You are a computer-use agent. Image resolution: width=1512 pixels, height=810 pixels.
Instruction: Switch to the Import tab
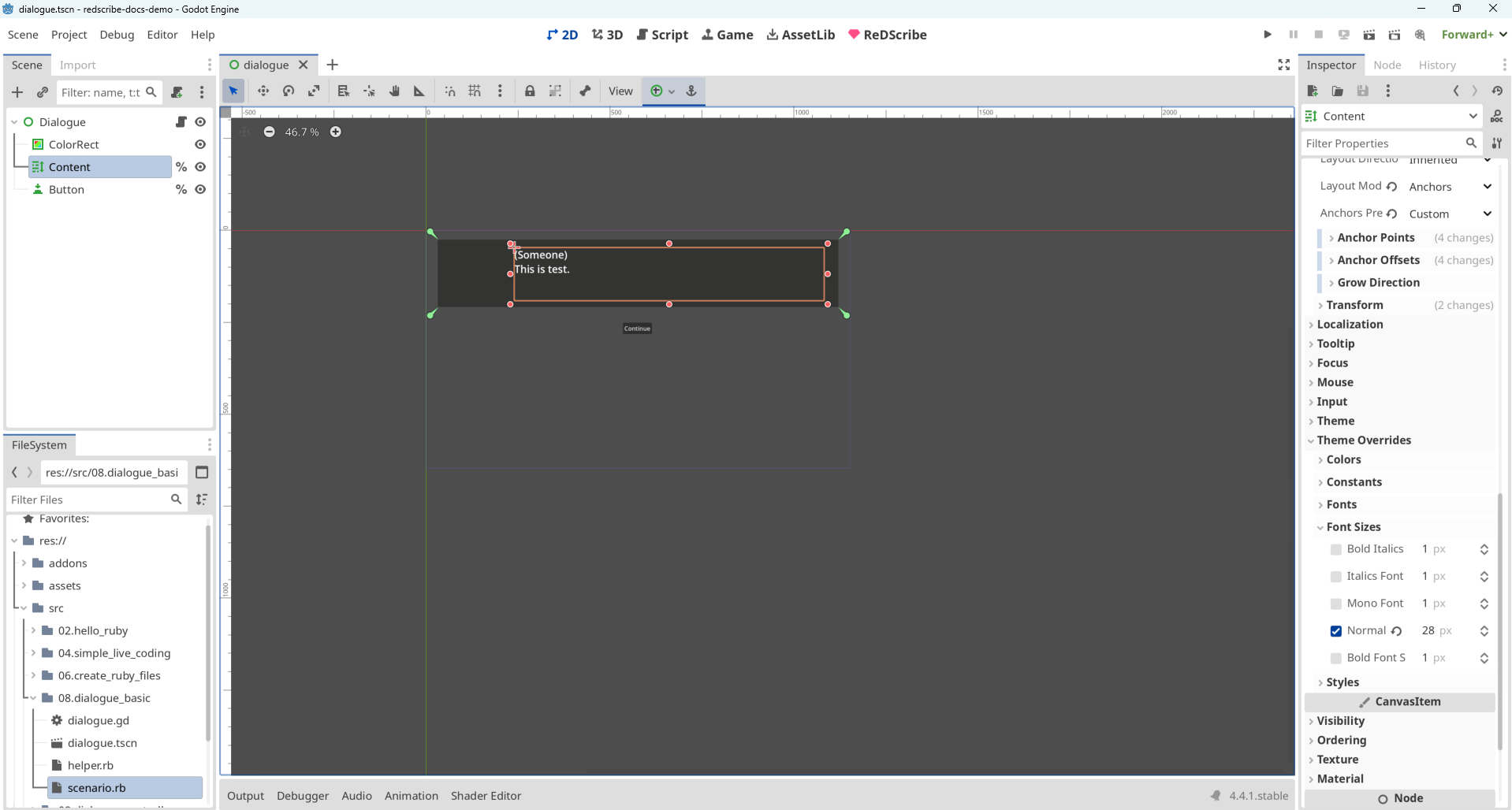(x=77, y=65)
